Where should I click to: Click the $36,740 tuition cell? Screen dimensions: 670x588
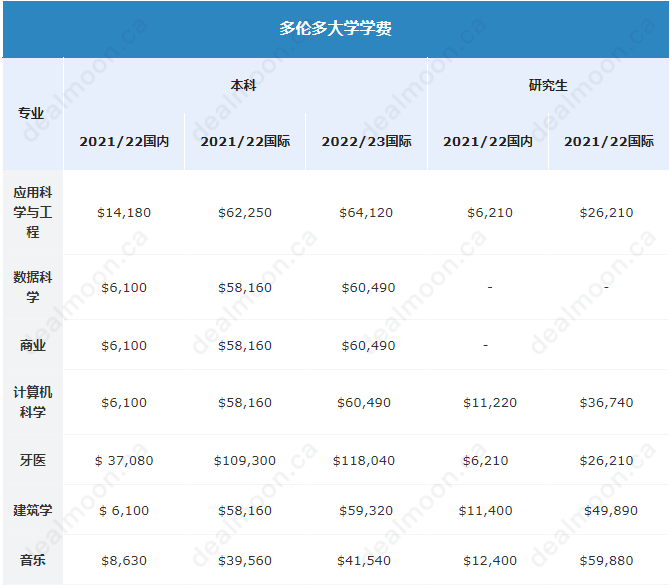(x=606, y=403)
